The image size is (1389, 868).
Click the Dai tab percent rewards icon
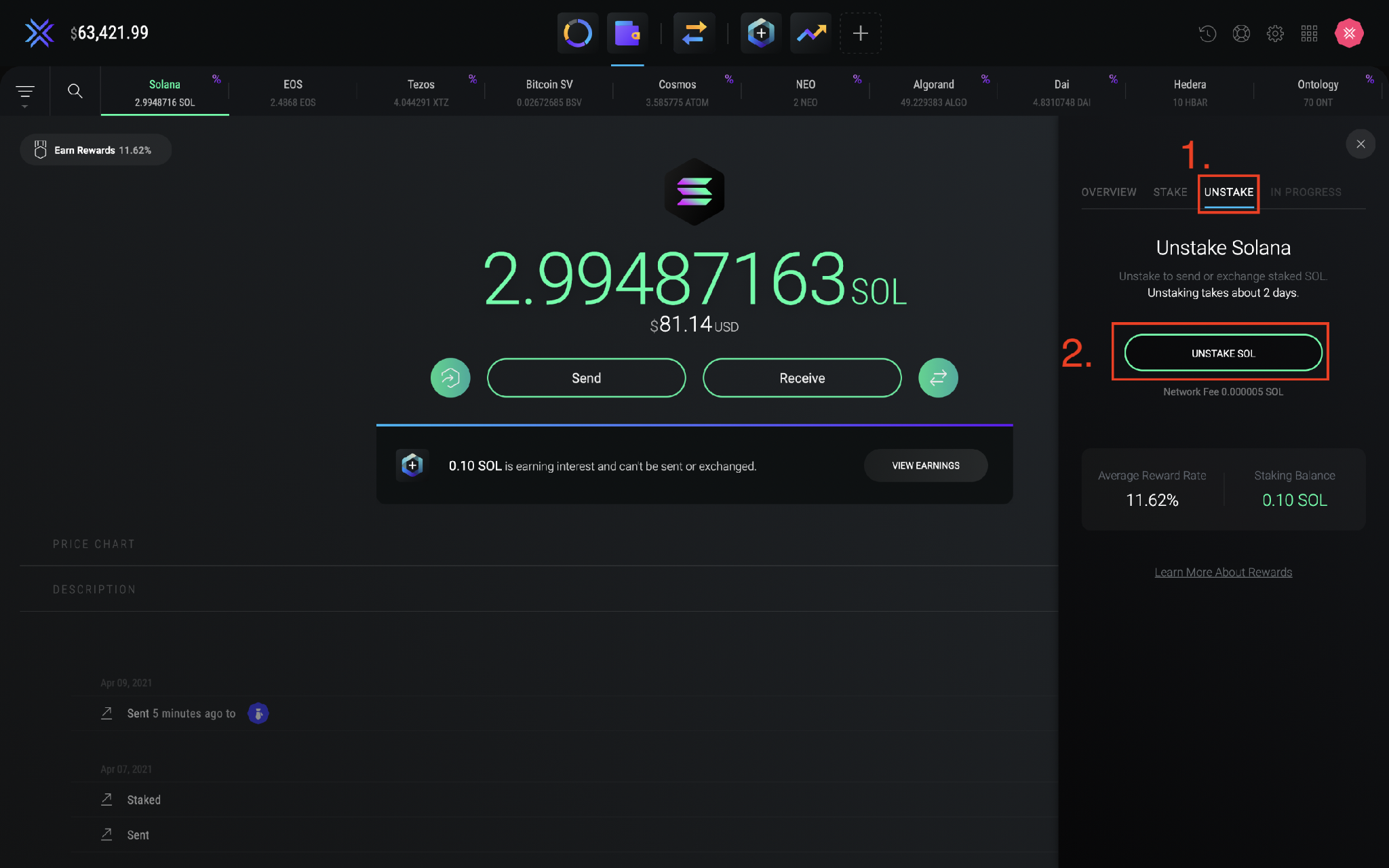(x=1113, y=79)
